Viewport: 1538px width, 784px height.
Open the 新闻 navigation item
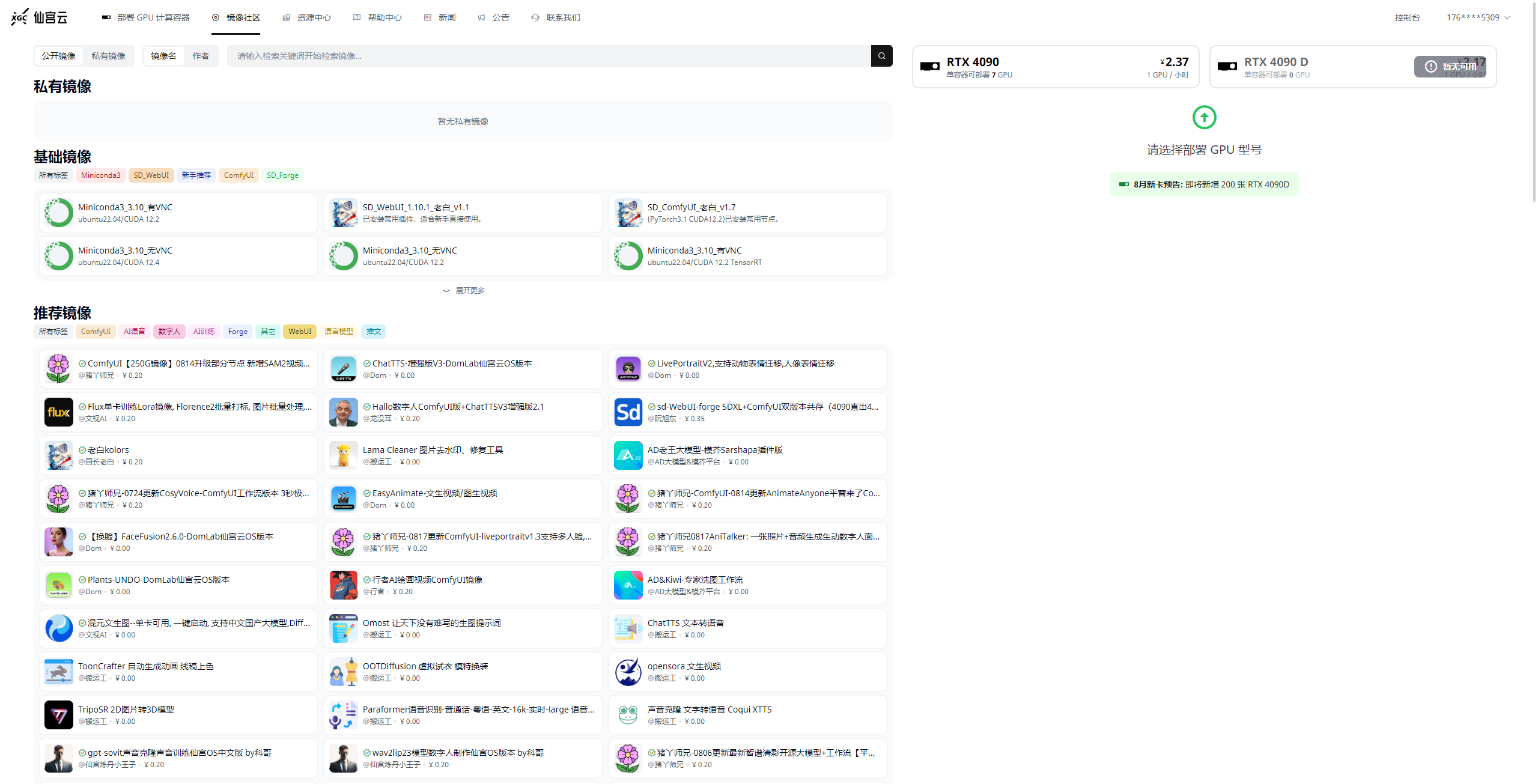click(x=440, y=17)
